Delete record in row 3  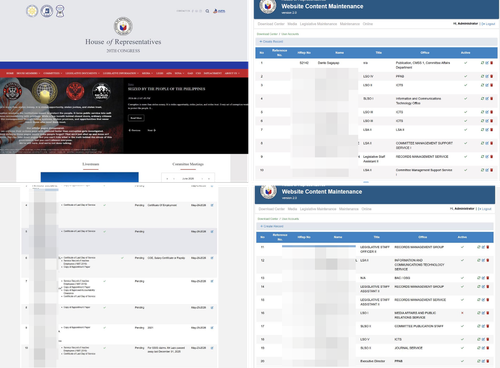click(491, 85)
